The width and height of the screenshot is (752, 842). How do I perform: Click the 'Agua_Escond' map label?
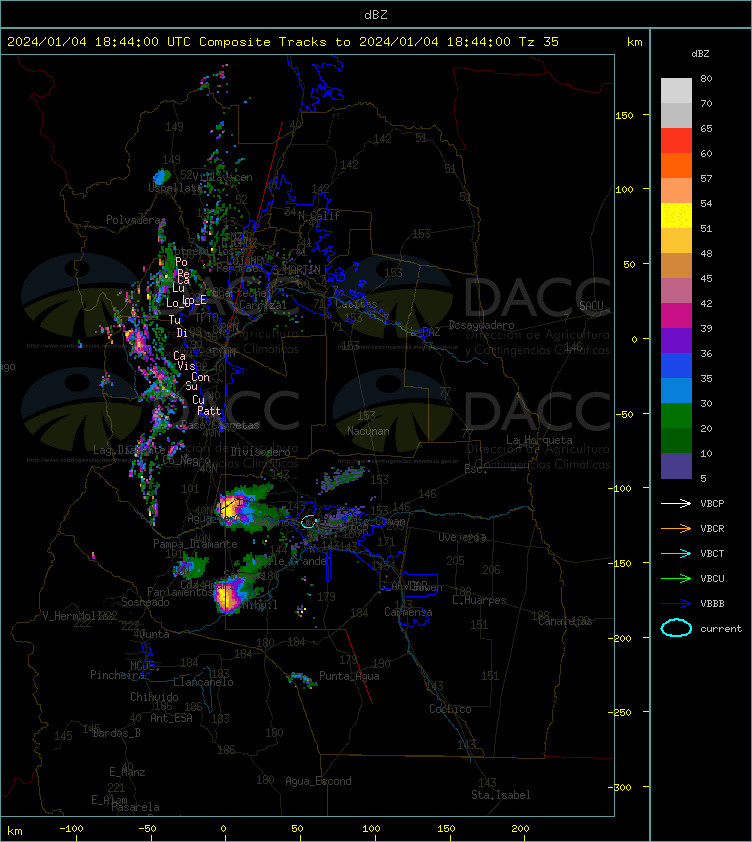[318, 781]
